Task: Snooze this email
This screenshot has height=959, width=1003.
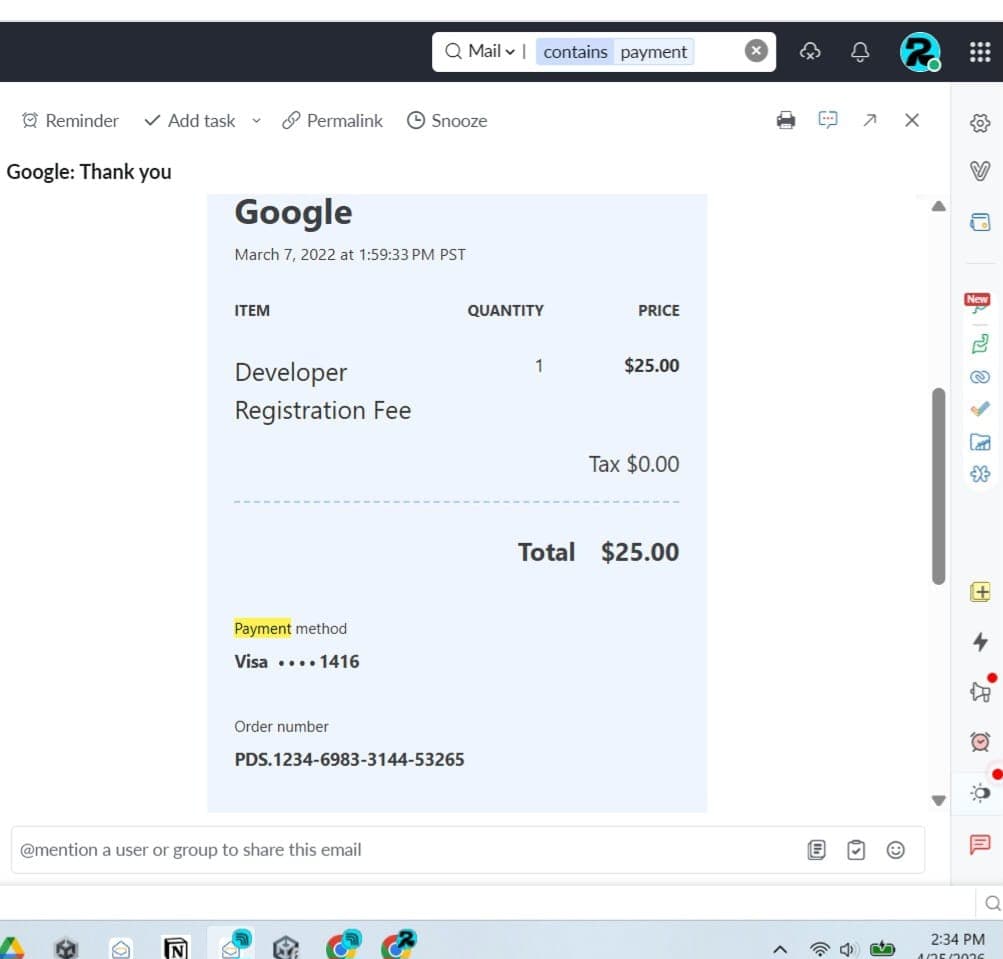Action: coord(447,120)
